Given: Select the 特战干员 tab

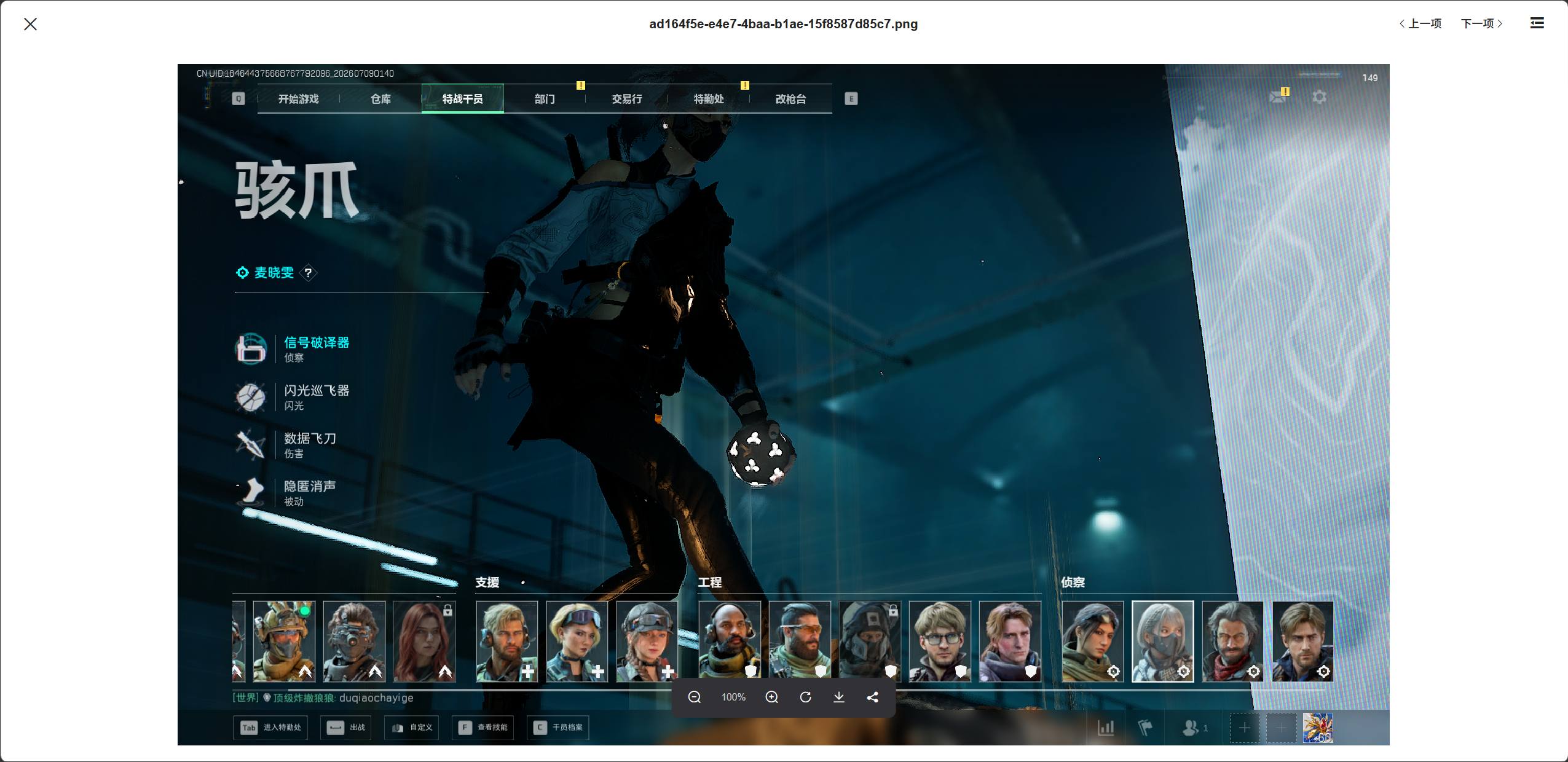Looking at the screenshot, I should pos(462,99).
